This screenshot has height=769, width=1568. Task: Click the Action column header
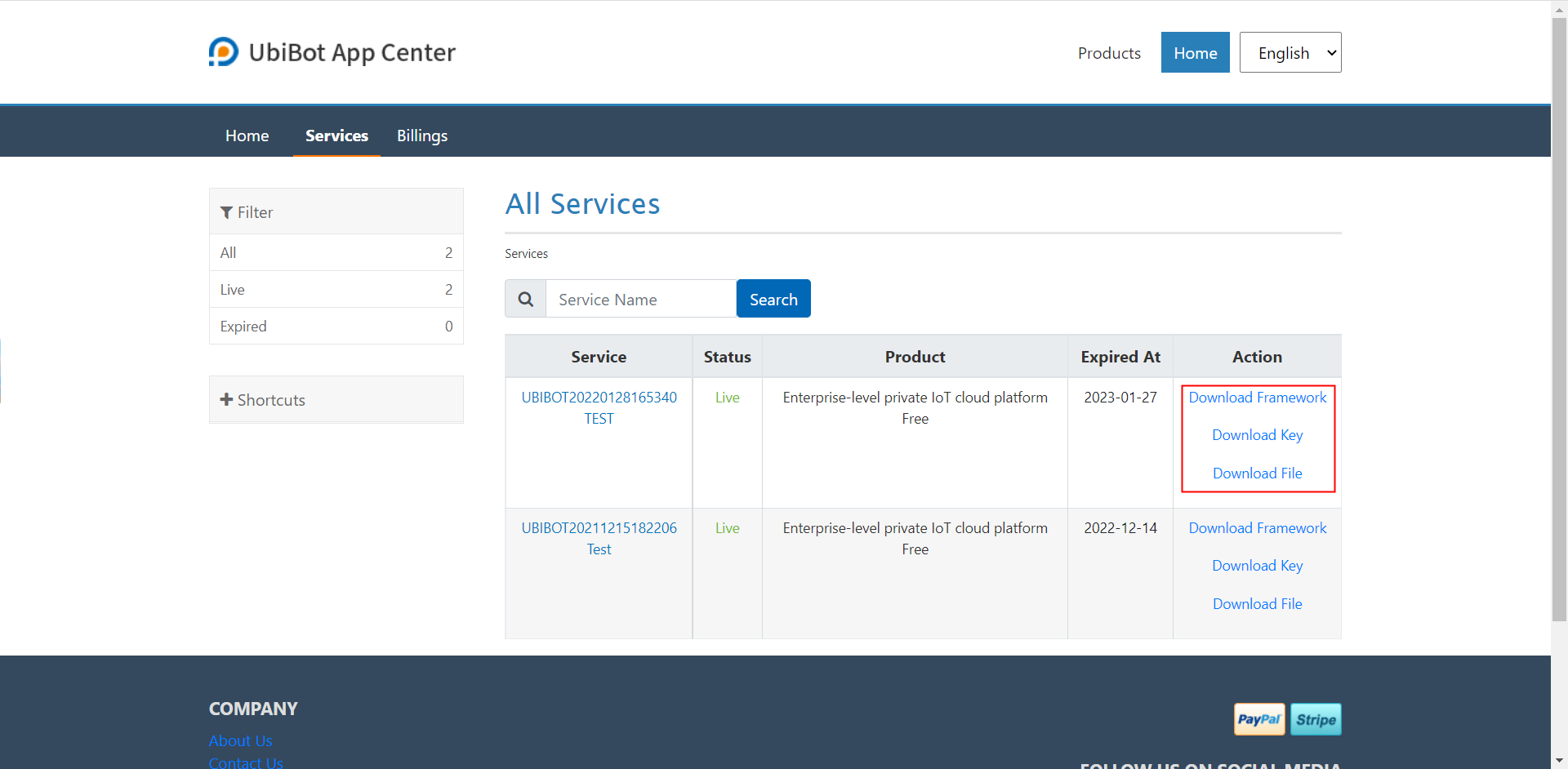(x=1257, y=357)
